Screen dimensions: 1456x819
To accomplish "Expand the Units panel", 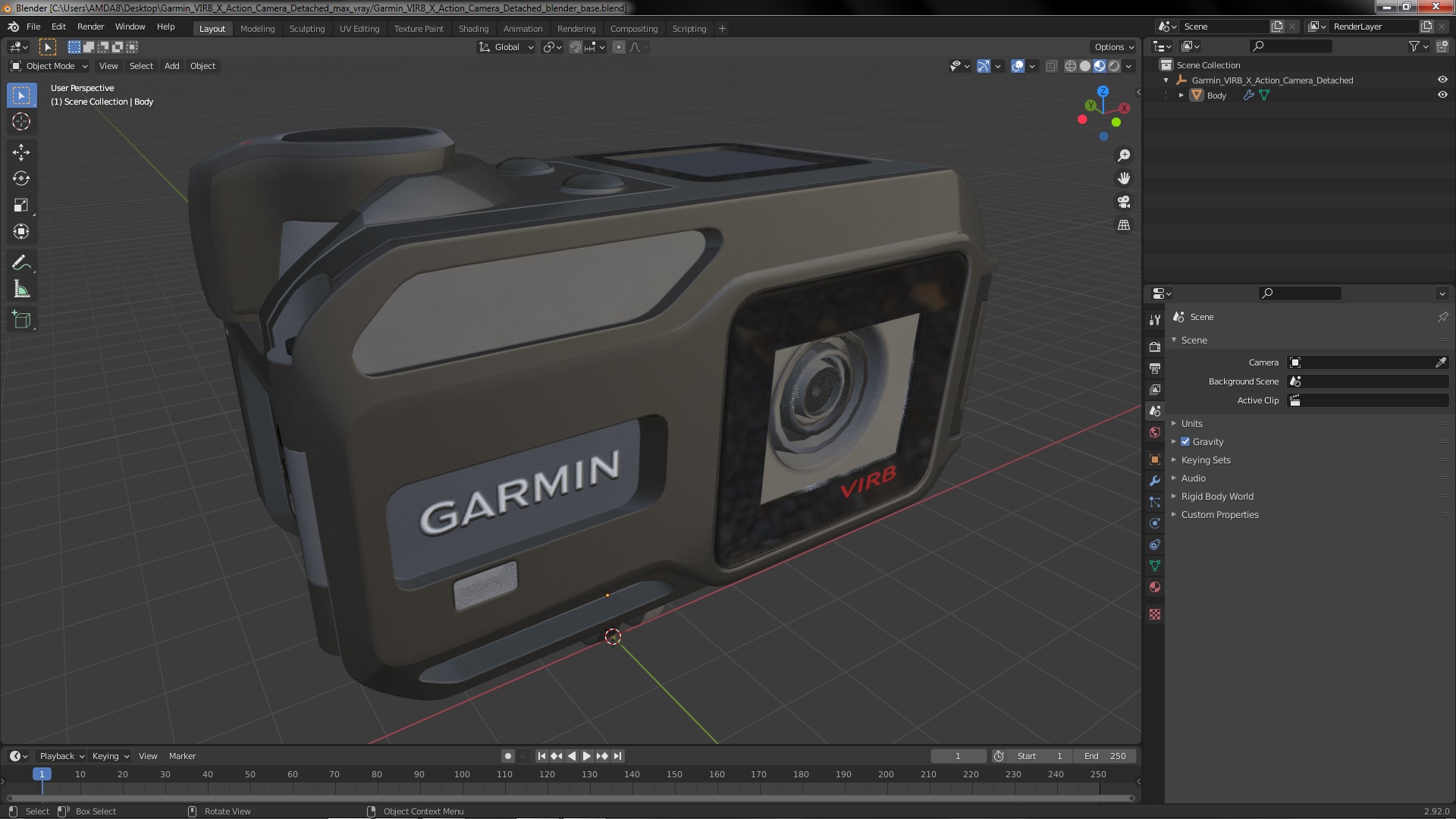I will (1191, 423).
